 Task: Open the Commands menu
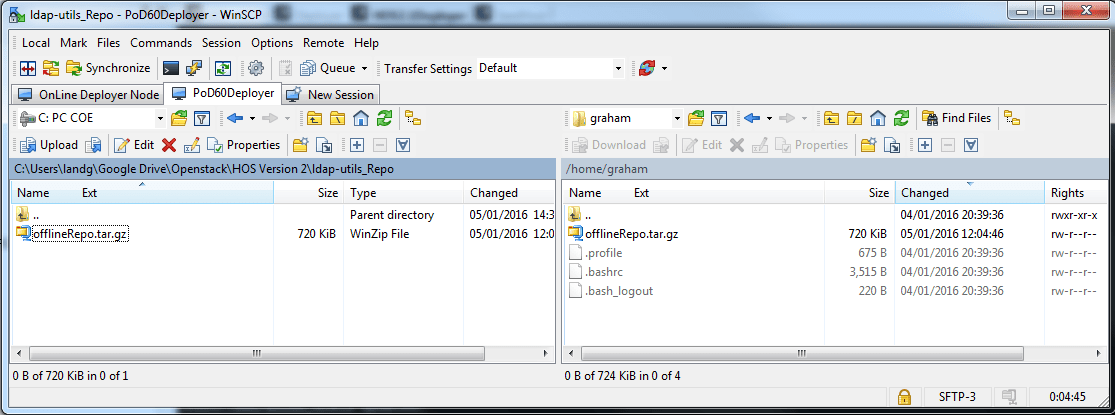click(161, 43)
